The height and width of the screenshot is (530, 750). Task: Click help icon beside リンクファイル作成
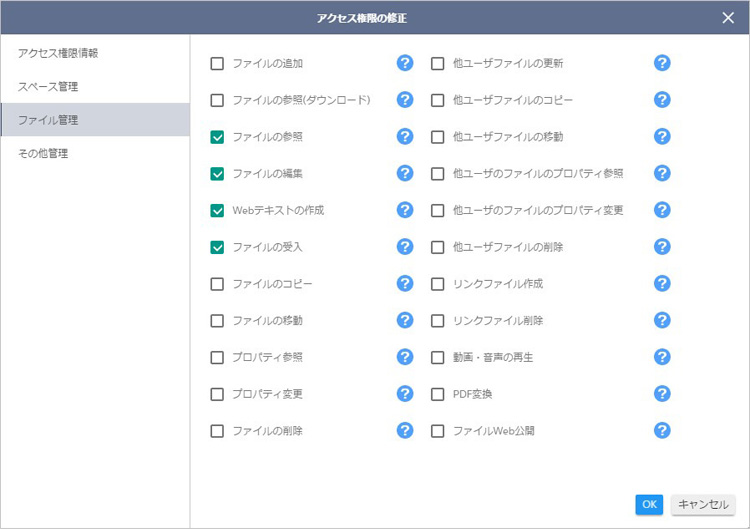(x=662, y=284)
